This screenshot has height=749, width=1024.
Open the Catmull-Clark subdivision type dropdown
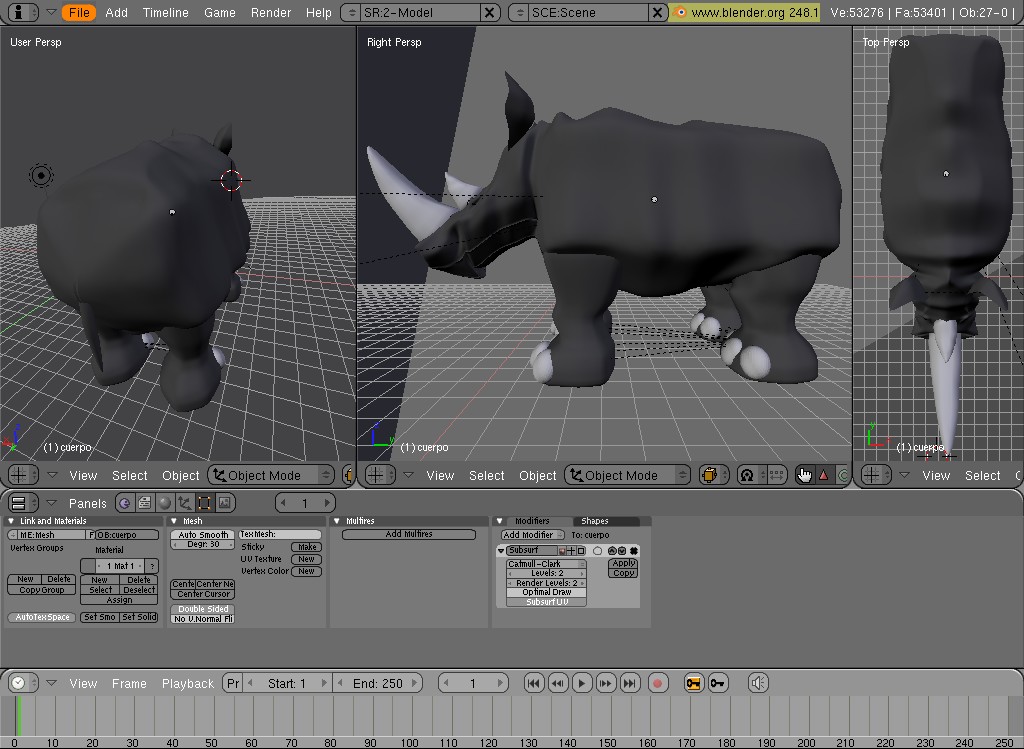coord(547,564)
